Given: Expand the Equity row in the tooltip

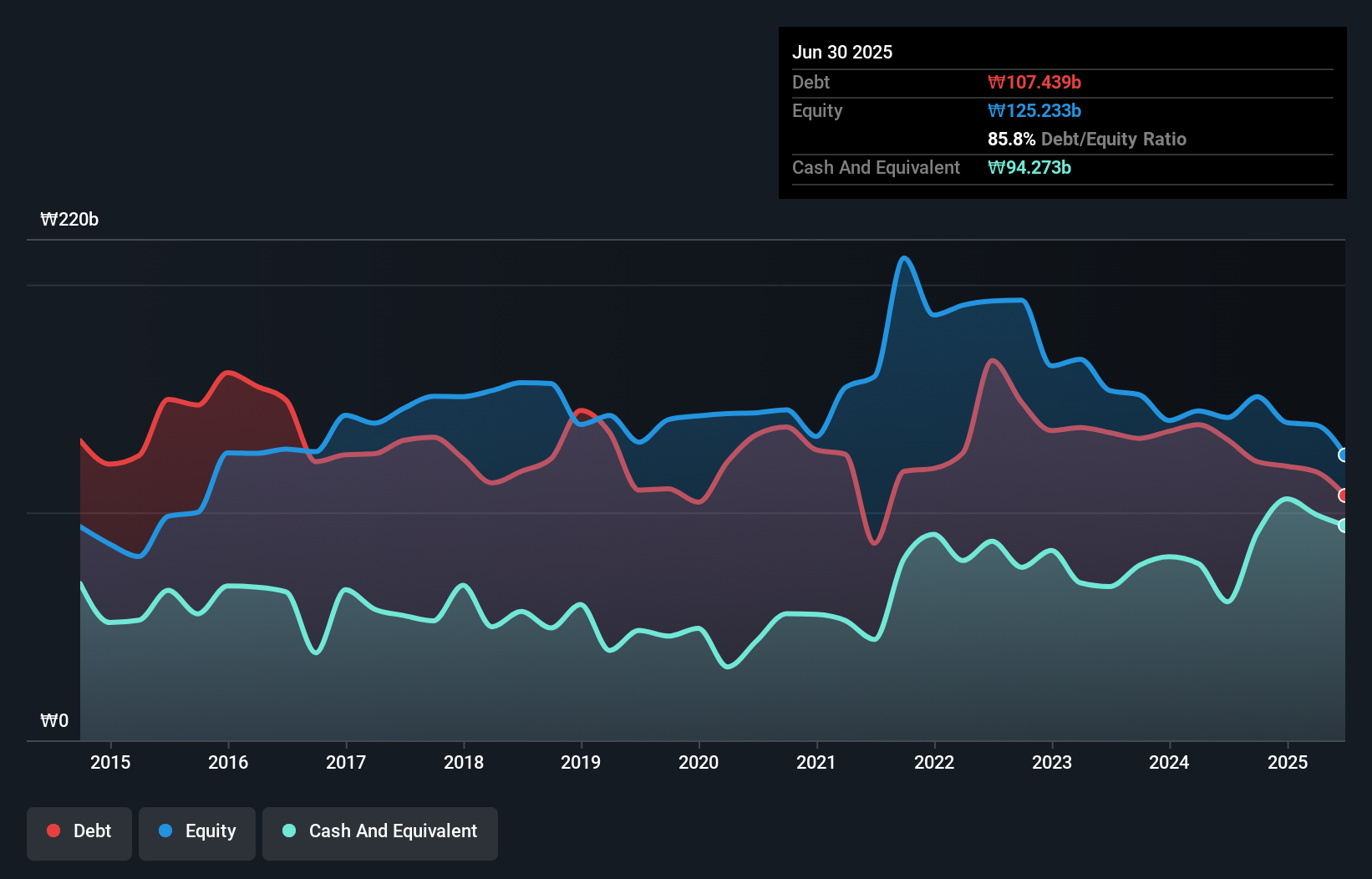Looking at the screenshot, I should pos(816,110).
